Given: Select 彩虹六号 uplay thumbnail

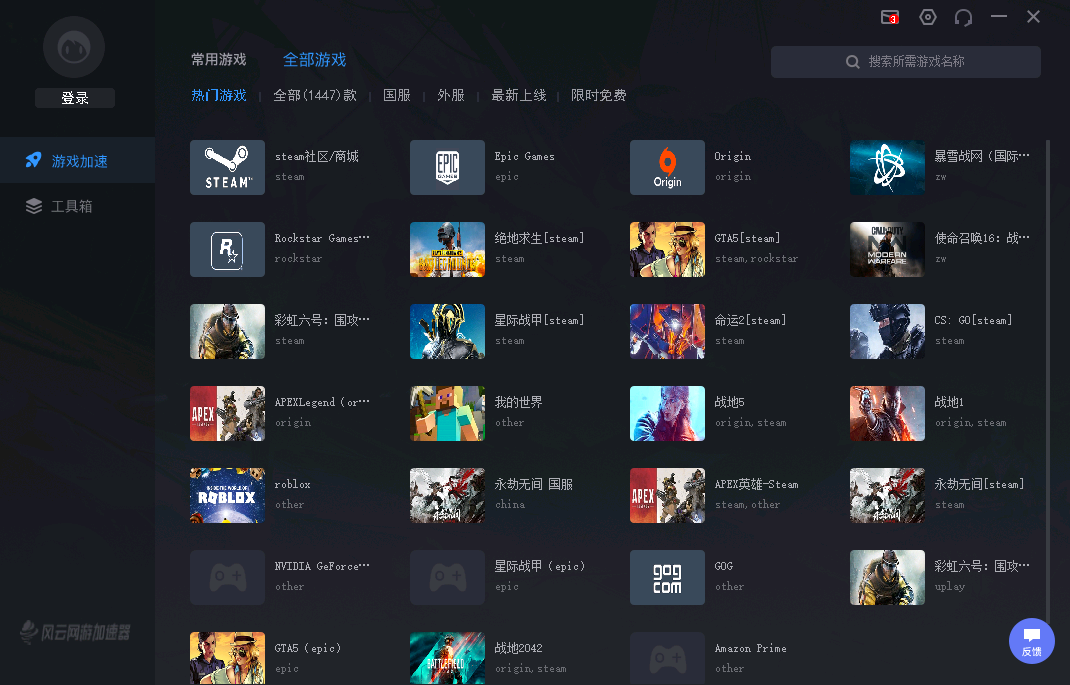Looking at the screenshot, I should coord(887,577).
